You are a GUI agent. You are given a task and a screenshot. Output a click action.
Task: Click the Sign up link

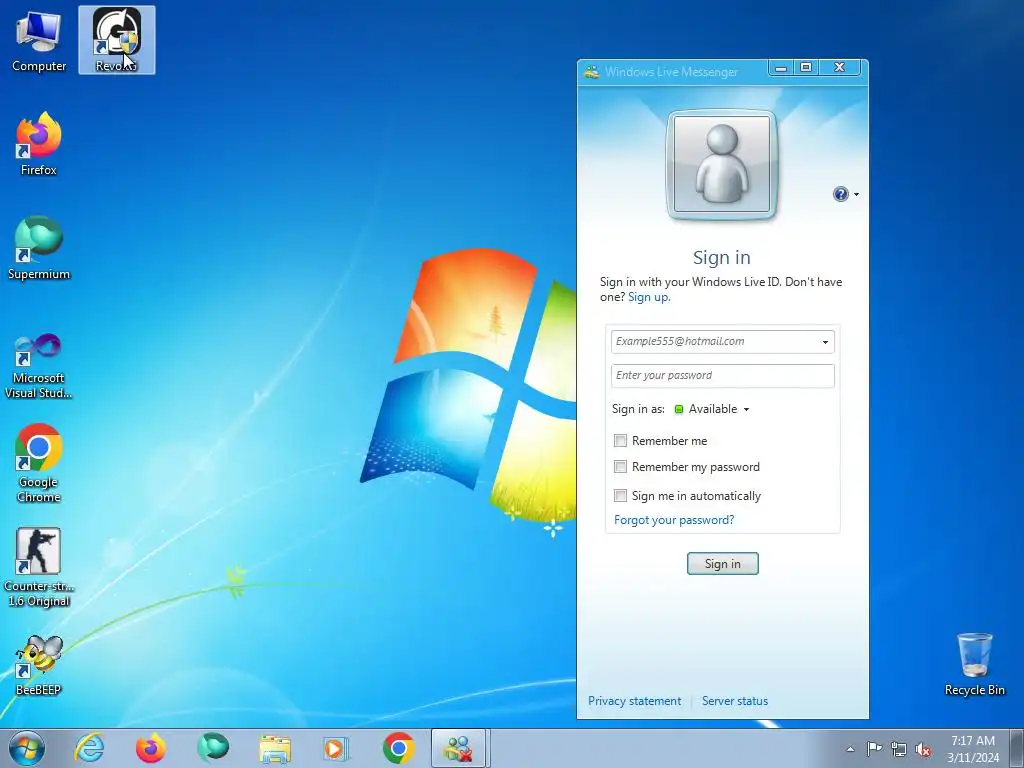point(648,297)
